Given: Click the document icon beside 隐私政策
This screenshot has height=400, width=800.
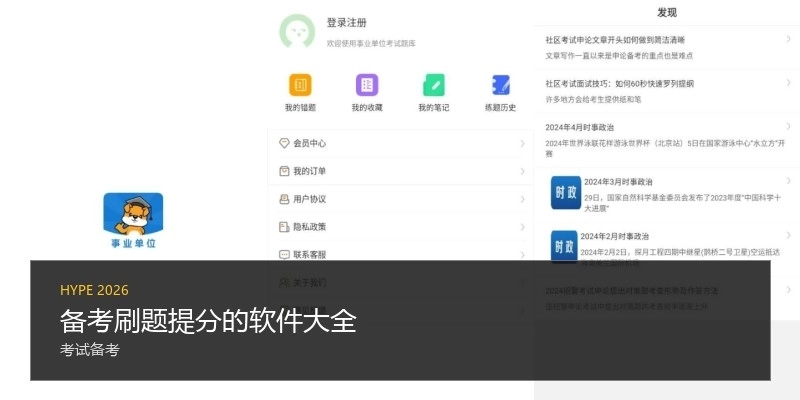Looking at the screenshot, I should [x=284, y=227].
